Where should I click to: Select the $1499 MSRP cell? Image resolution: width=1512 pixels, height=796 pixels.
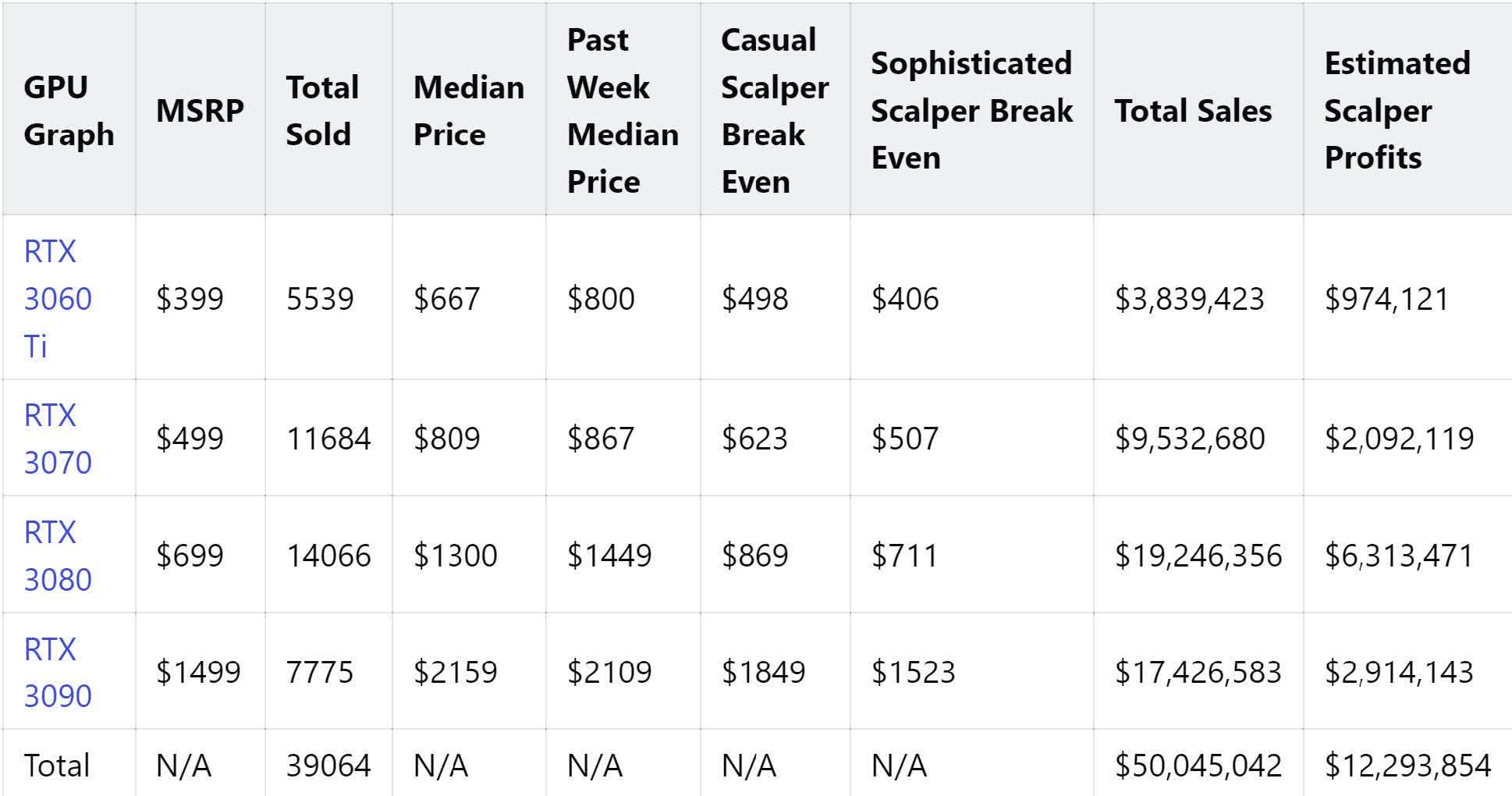pos(198,672)
